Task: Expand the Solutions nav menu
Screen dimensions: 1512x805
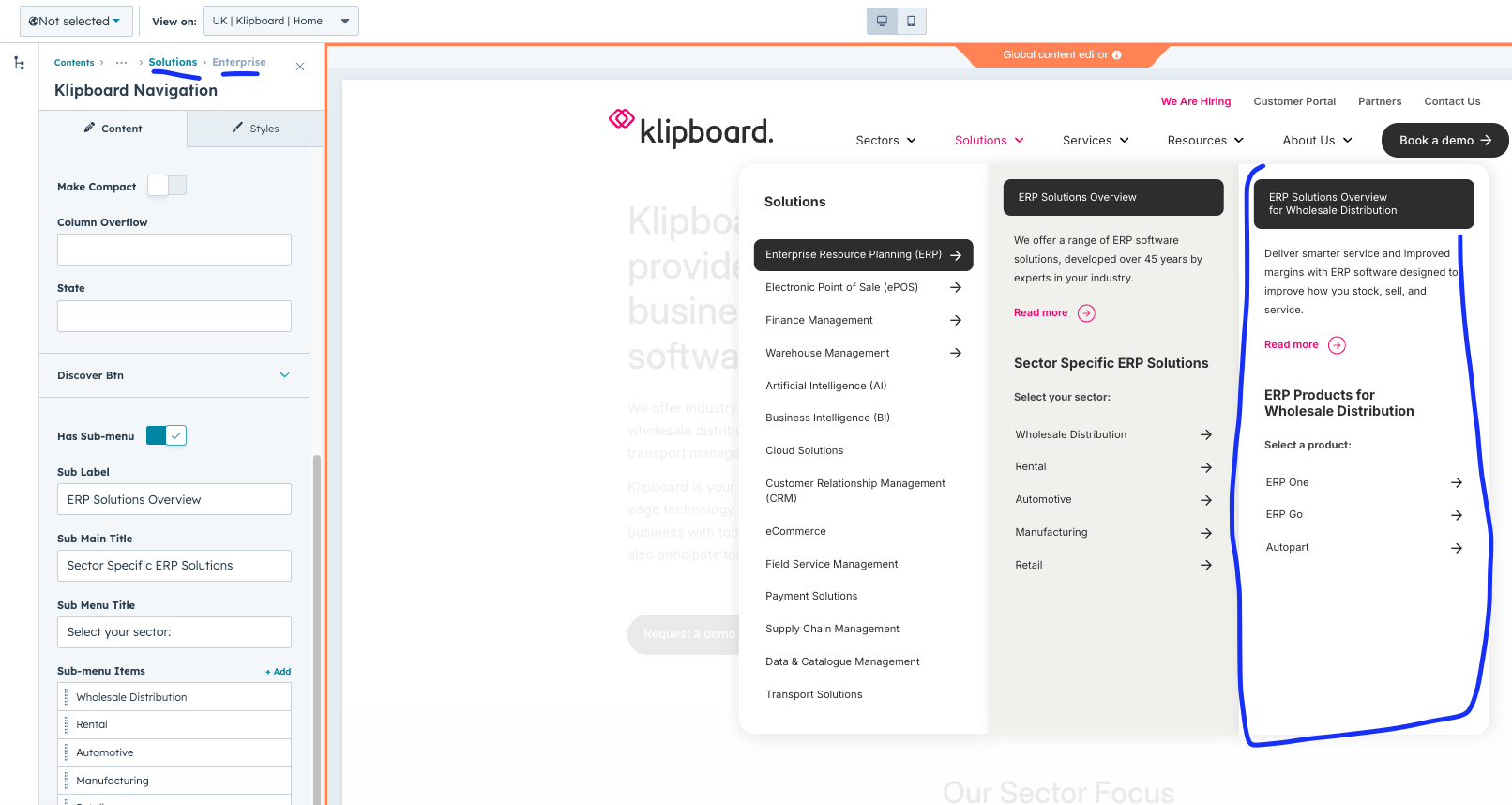Action: (990, 141)
